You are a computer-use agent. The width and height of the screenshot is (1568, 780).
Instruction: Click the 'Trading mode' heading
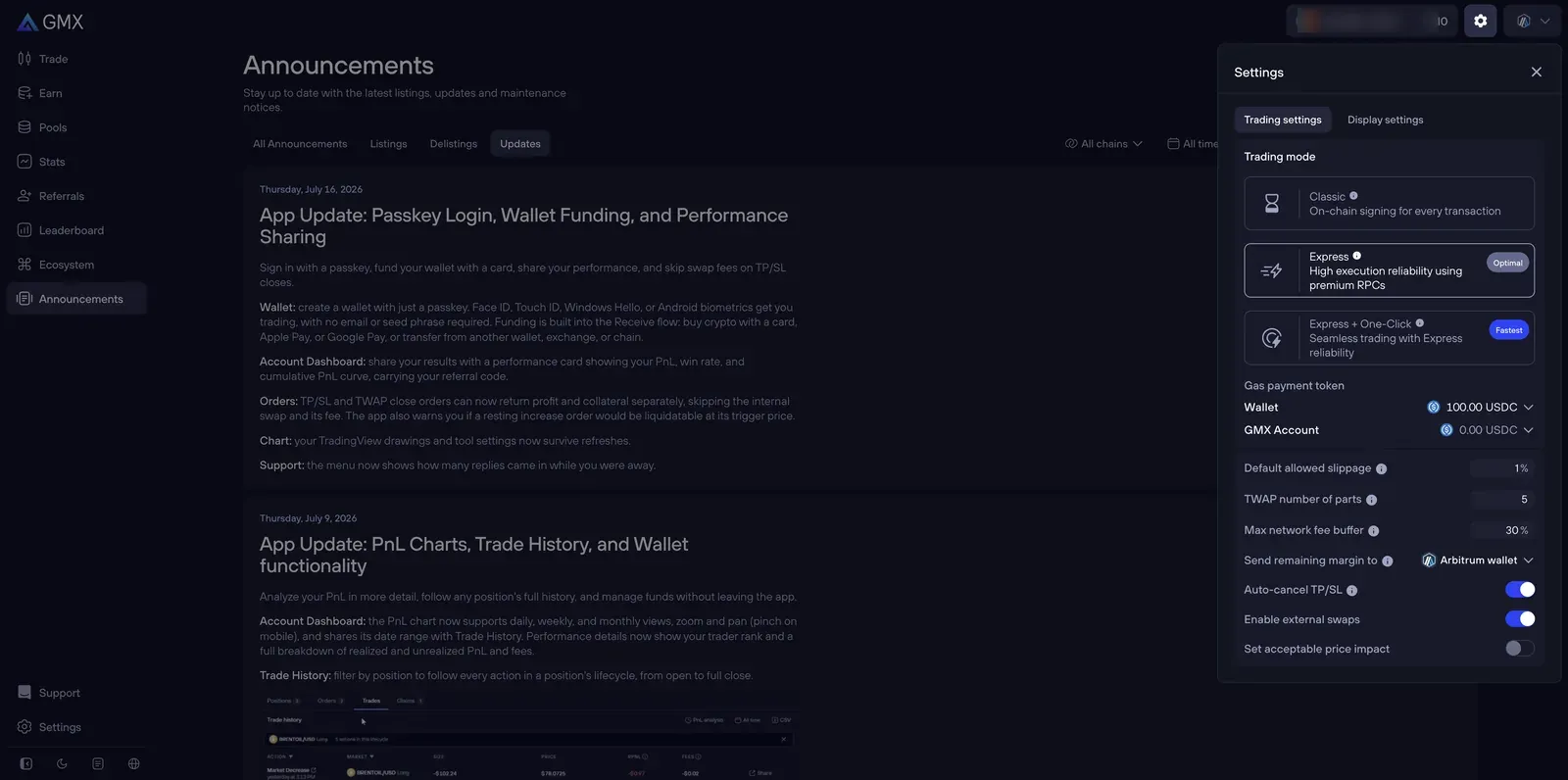tap(1280, 157)
